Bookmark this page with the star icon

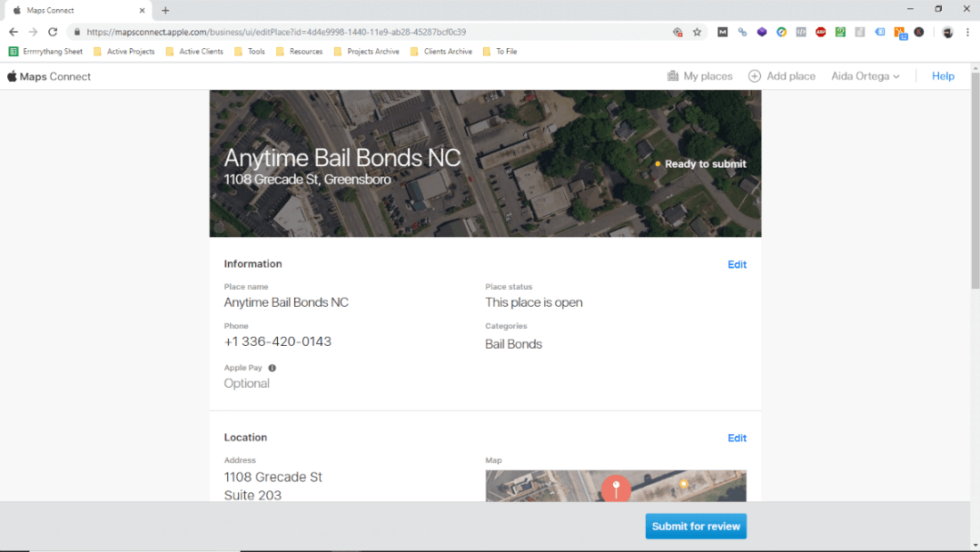(x=697, y=32)
